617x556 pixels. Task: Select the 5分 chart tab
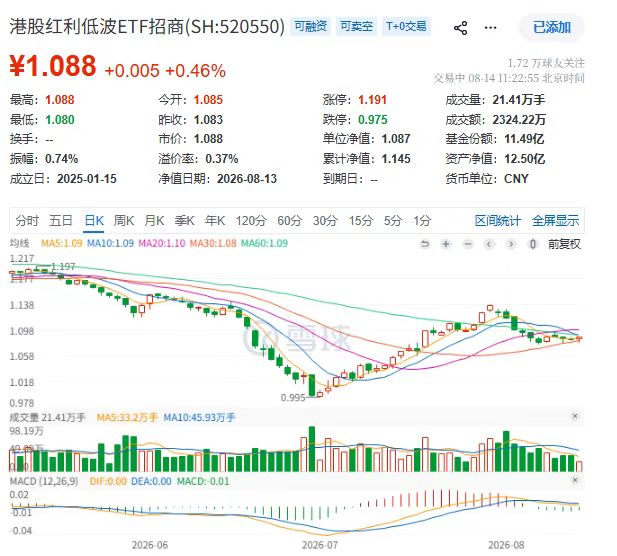(x=393, y=221)
